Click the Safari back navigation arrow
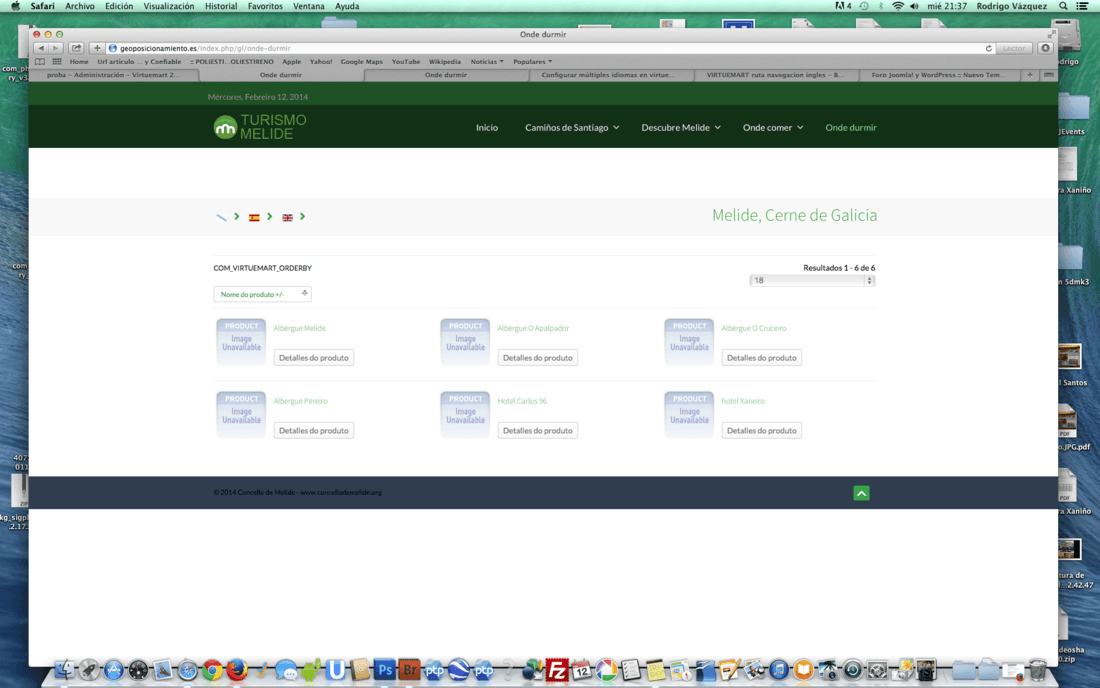1100x688 pixels. pos(41,48)
